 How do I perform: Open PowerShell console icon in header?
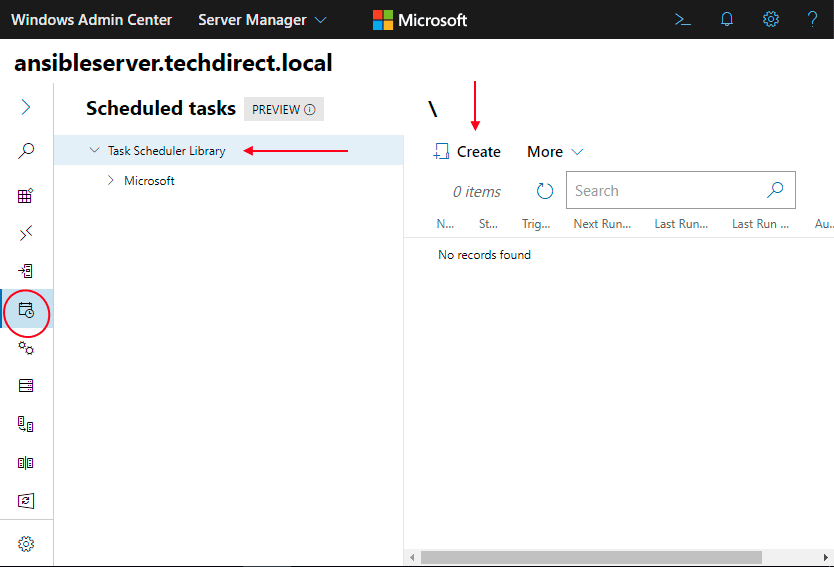pos(683,19)
